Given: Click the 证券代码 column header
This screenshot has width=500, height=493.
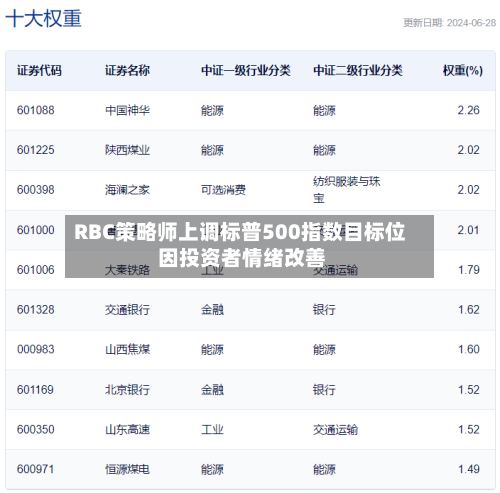Looking at the screenshot, I should pos(39,70).
